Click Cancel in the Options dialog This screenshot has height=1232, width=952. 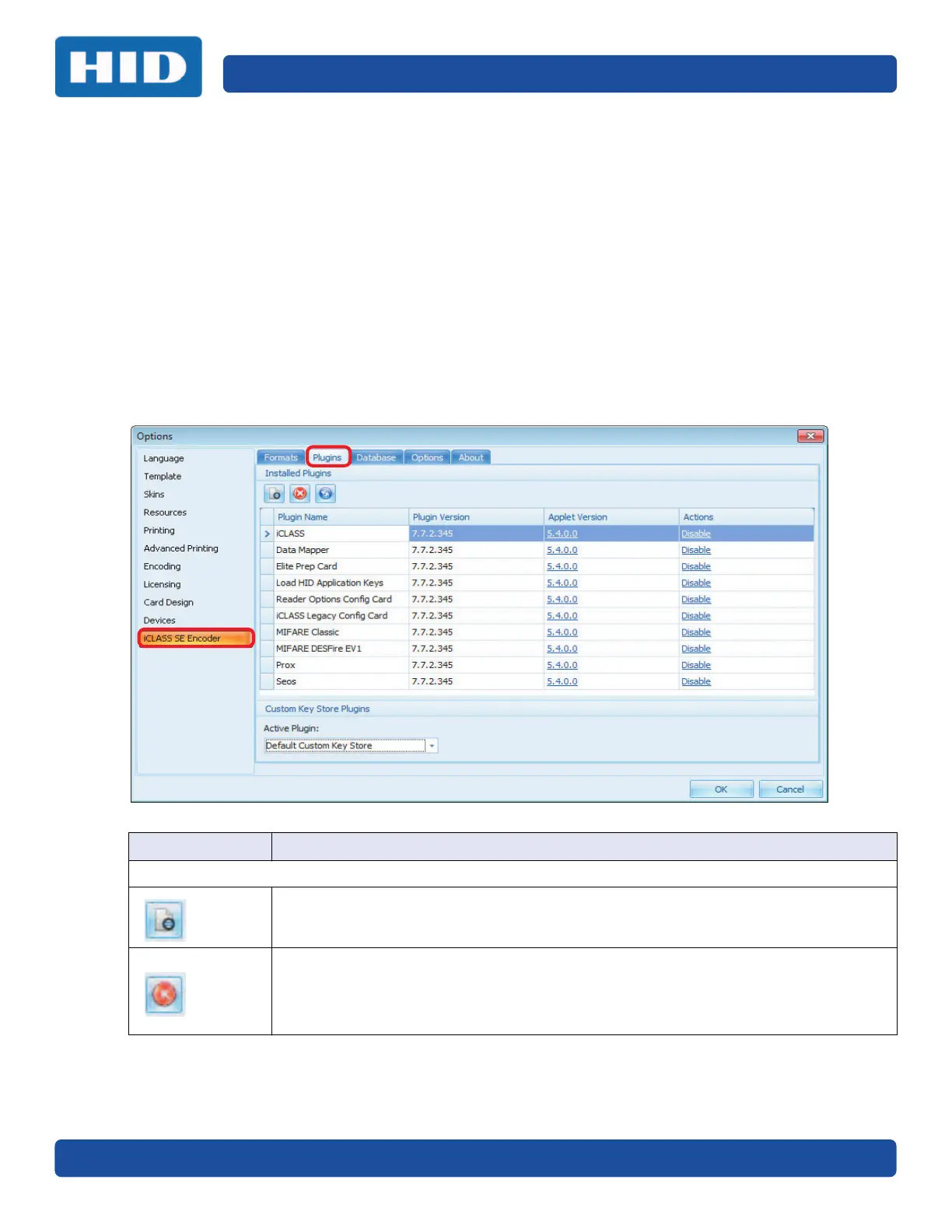pyautogui.click(x=790, y=789)
